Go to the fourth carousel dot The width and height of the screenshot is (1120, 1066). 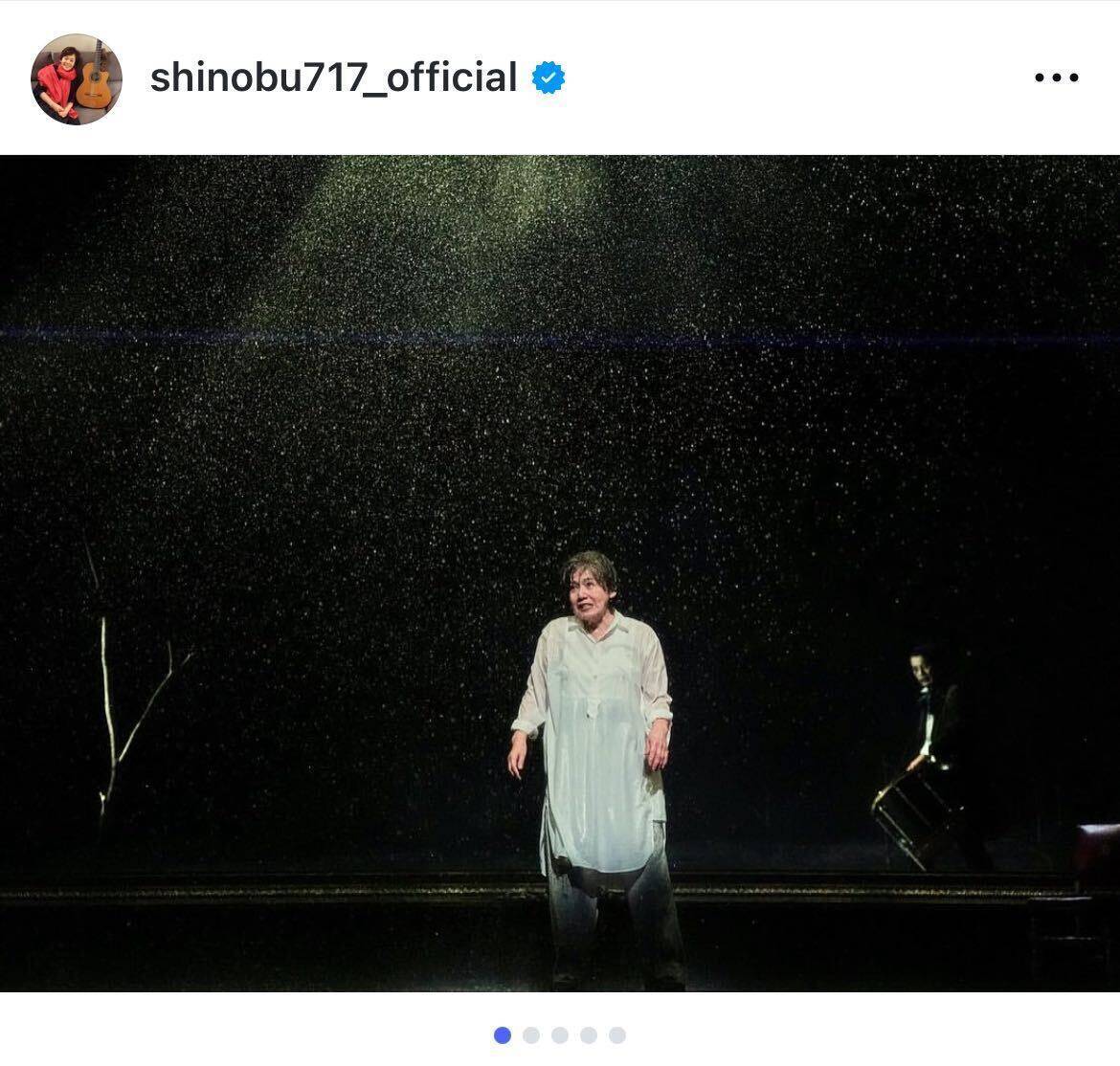[x=589, y=1034]
